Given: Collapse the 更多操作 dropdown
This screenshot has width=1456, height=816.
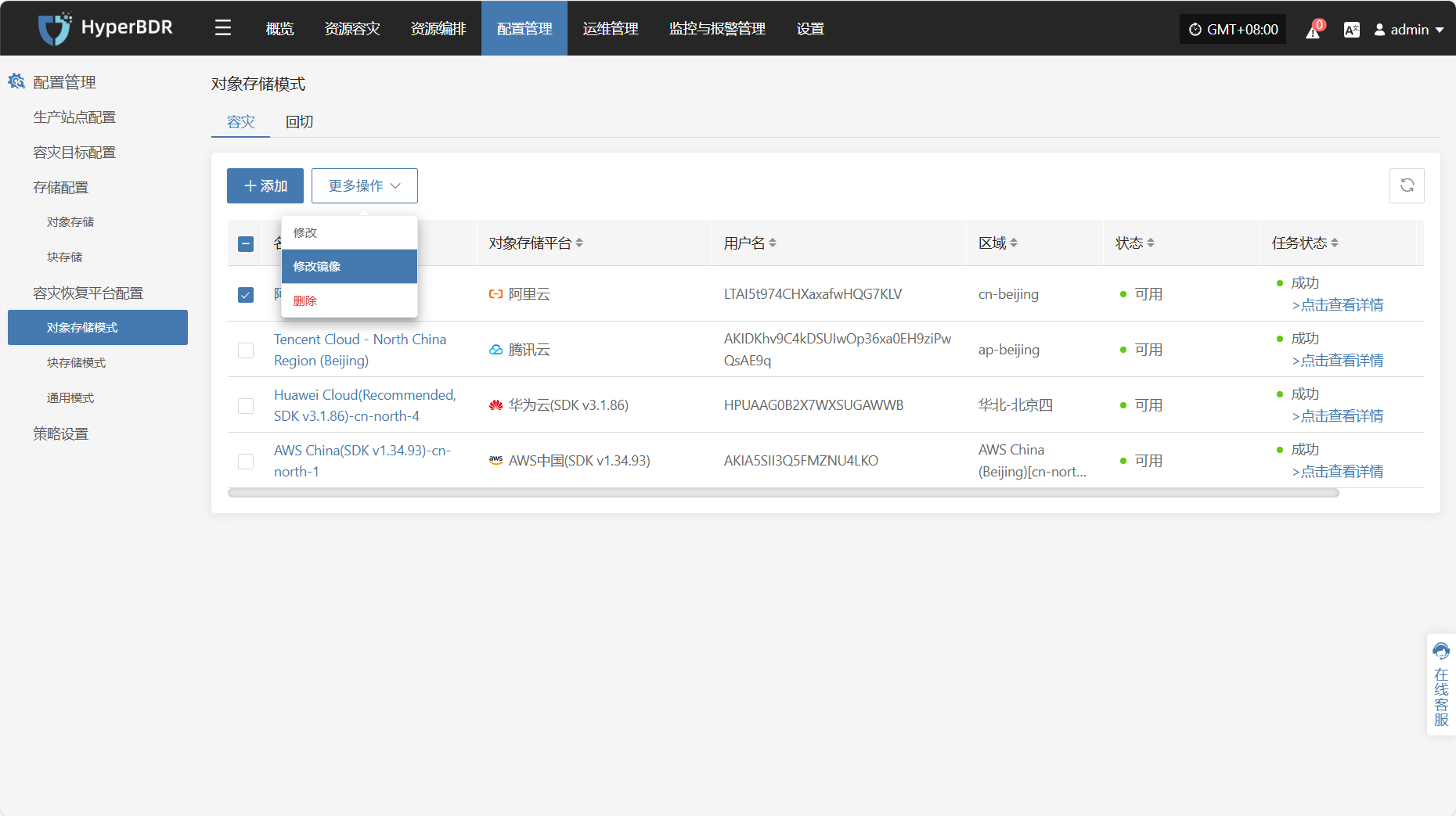Looking at the screenshot, I should [365, 185].
